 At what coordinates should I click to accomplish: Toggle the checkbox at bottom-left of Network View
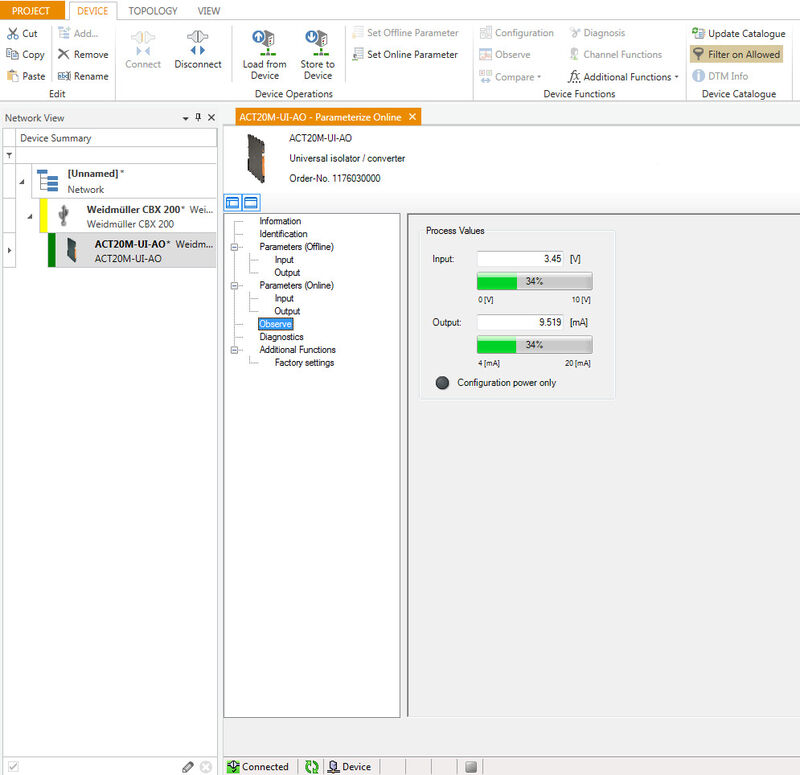(x=13, y=767)
